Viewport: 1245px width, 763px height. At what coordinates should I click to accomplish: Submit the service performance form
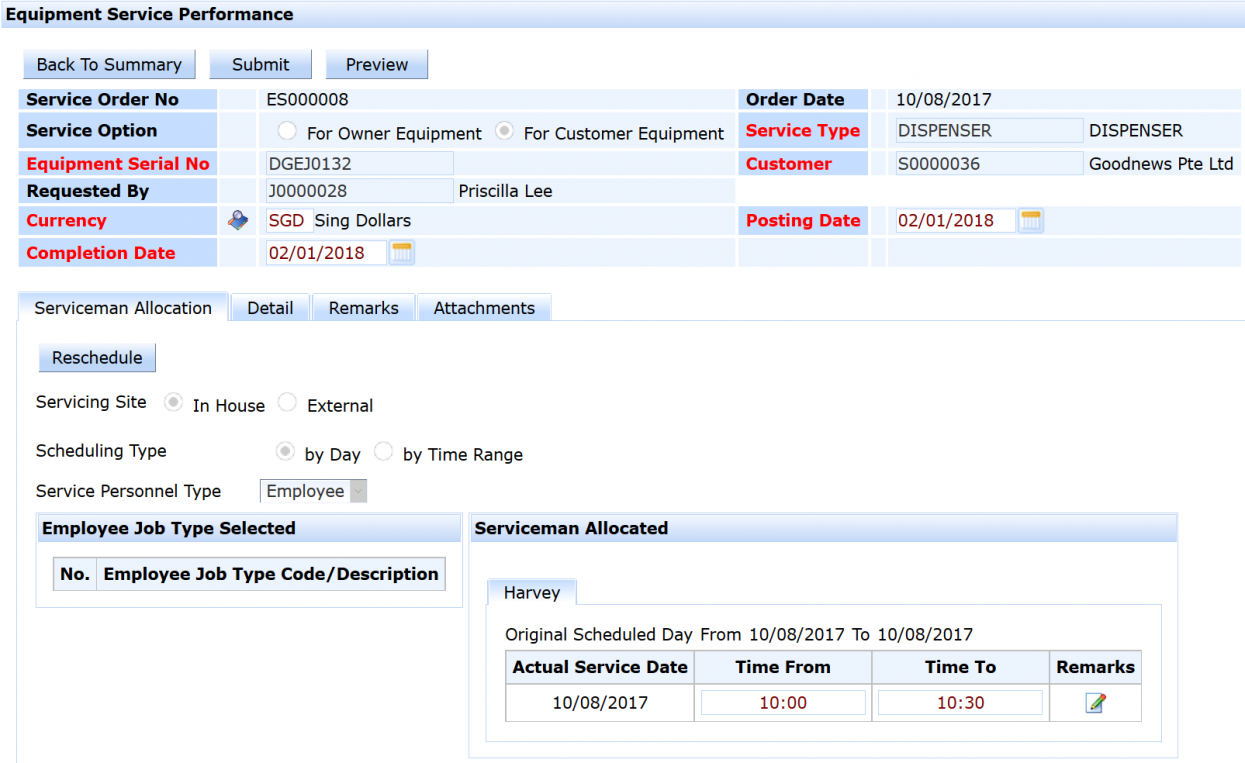coord(260,64)
